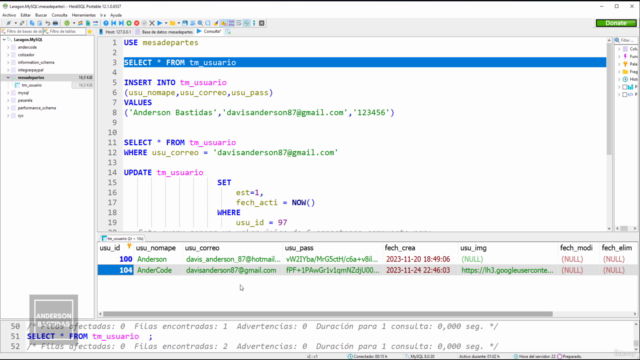Viewport: 640px width, 360px height.
Task: Open the dropdown arrow next to run icon
Action: tap(166, 23)
